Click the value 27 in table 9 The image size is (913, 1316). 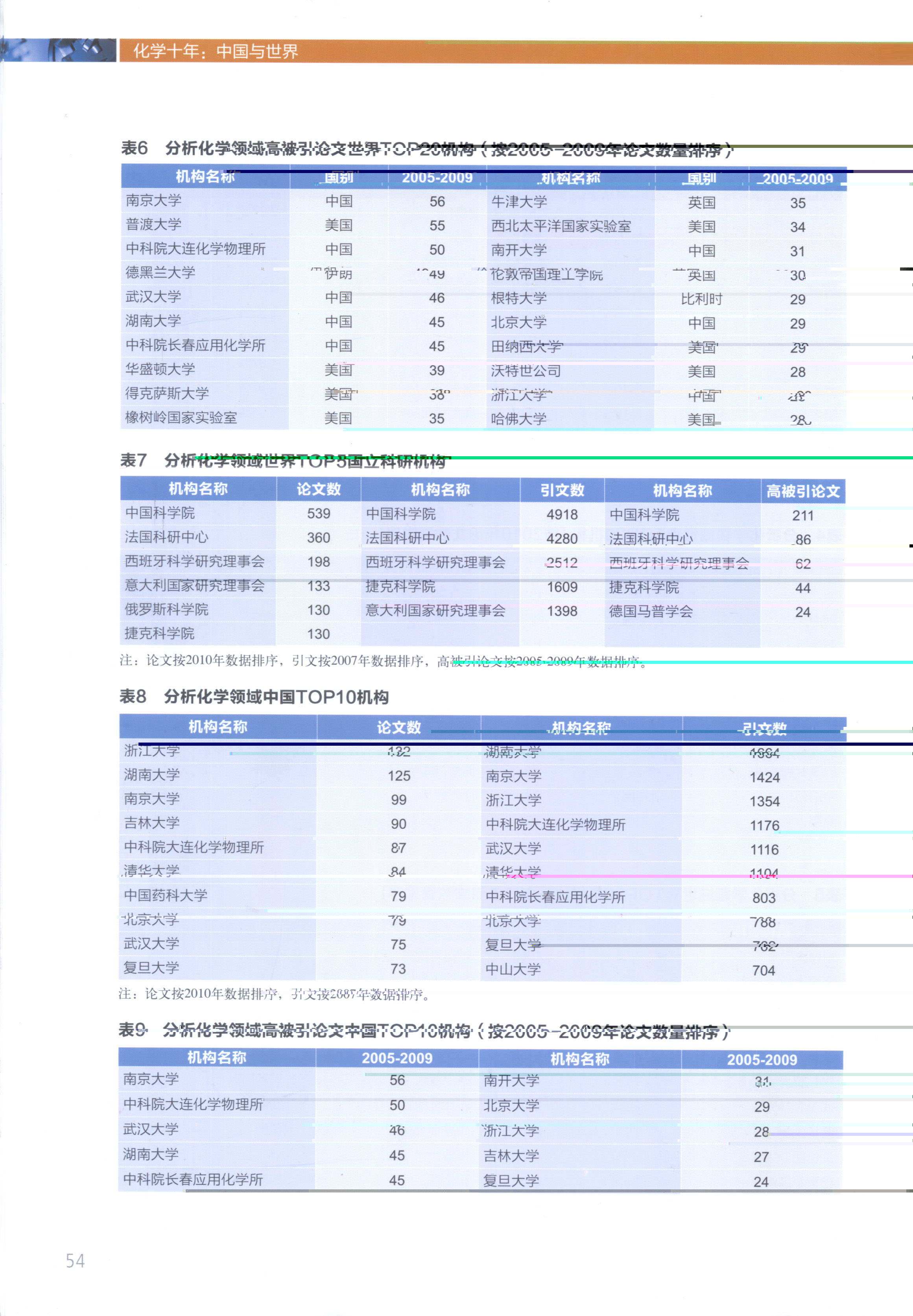click(x=762, y=1157)
